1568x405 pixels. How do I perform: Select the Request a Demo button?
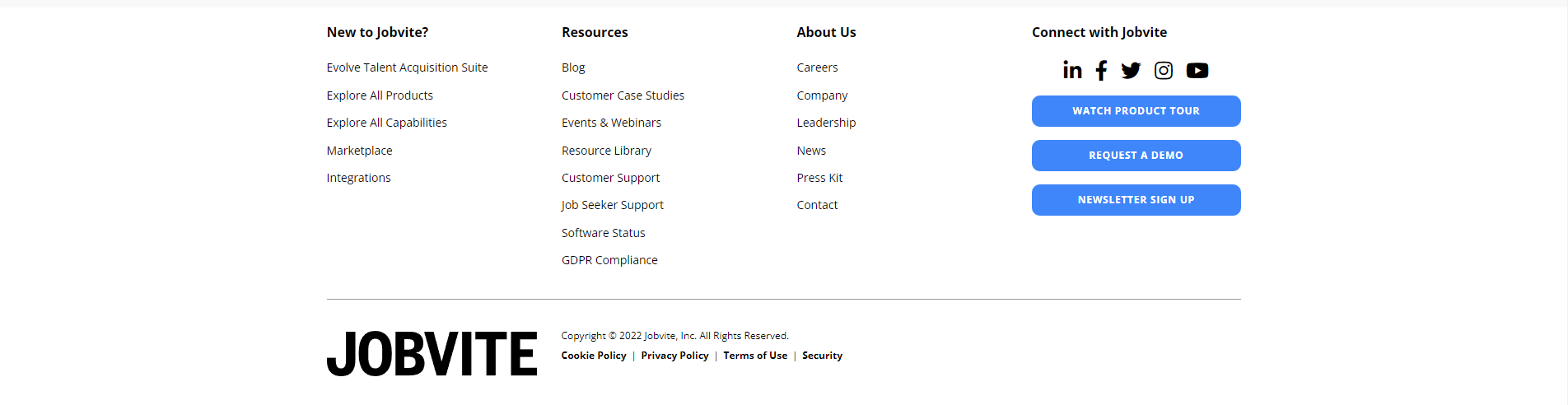coord(1136,156)
